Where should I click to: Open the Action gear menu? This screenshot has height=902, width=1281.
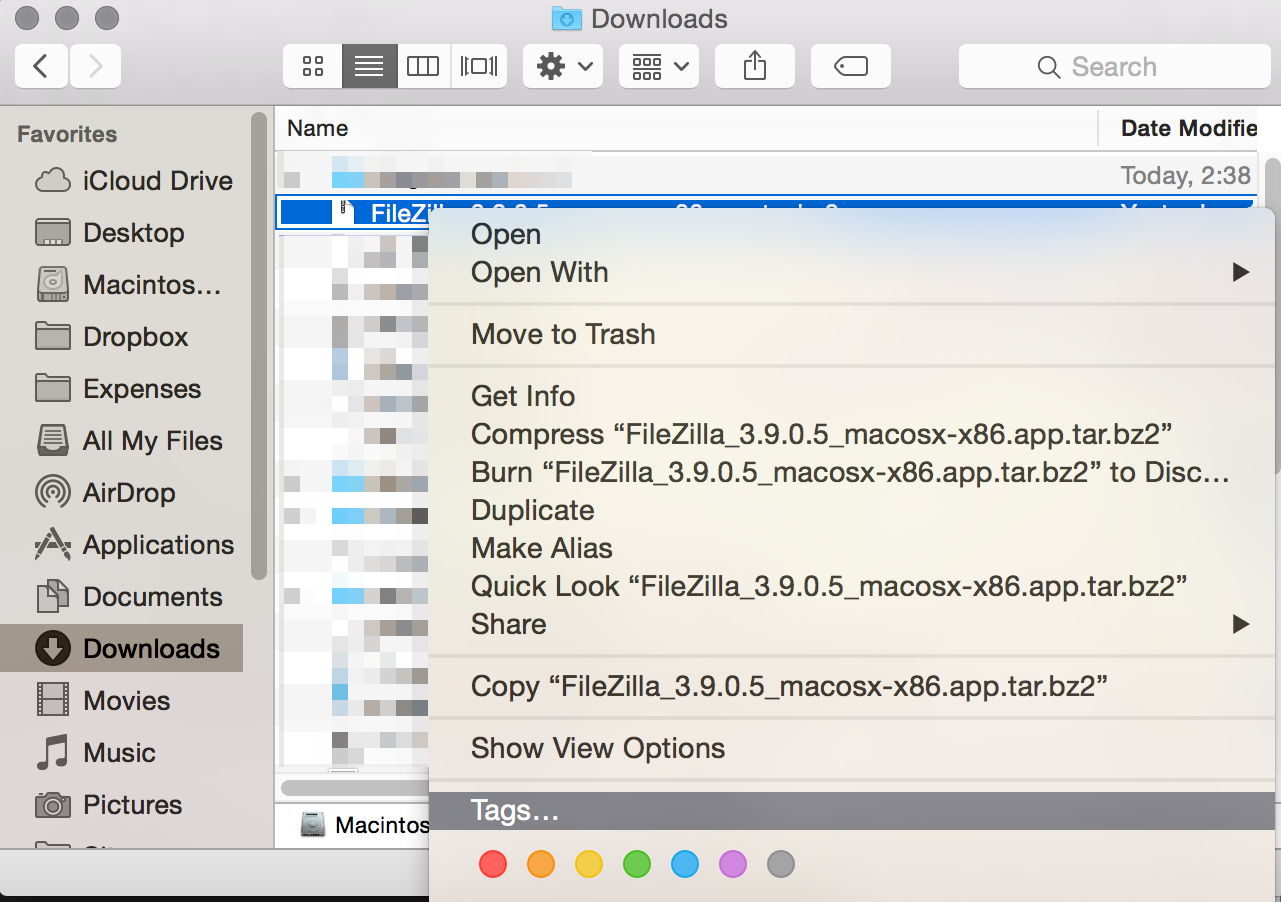coord(562,67)
